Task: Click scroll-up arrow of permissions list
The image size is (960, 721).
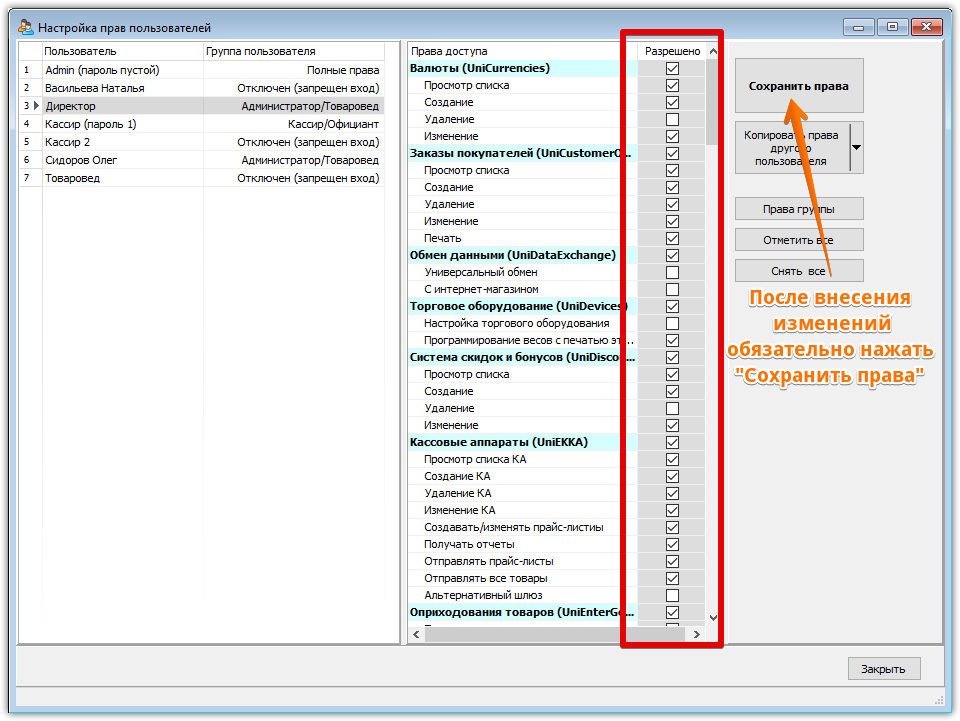Action: (x=713, y=51)
